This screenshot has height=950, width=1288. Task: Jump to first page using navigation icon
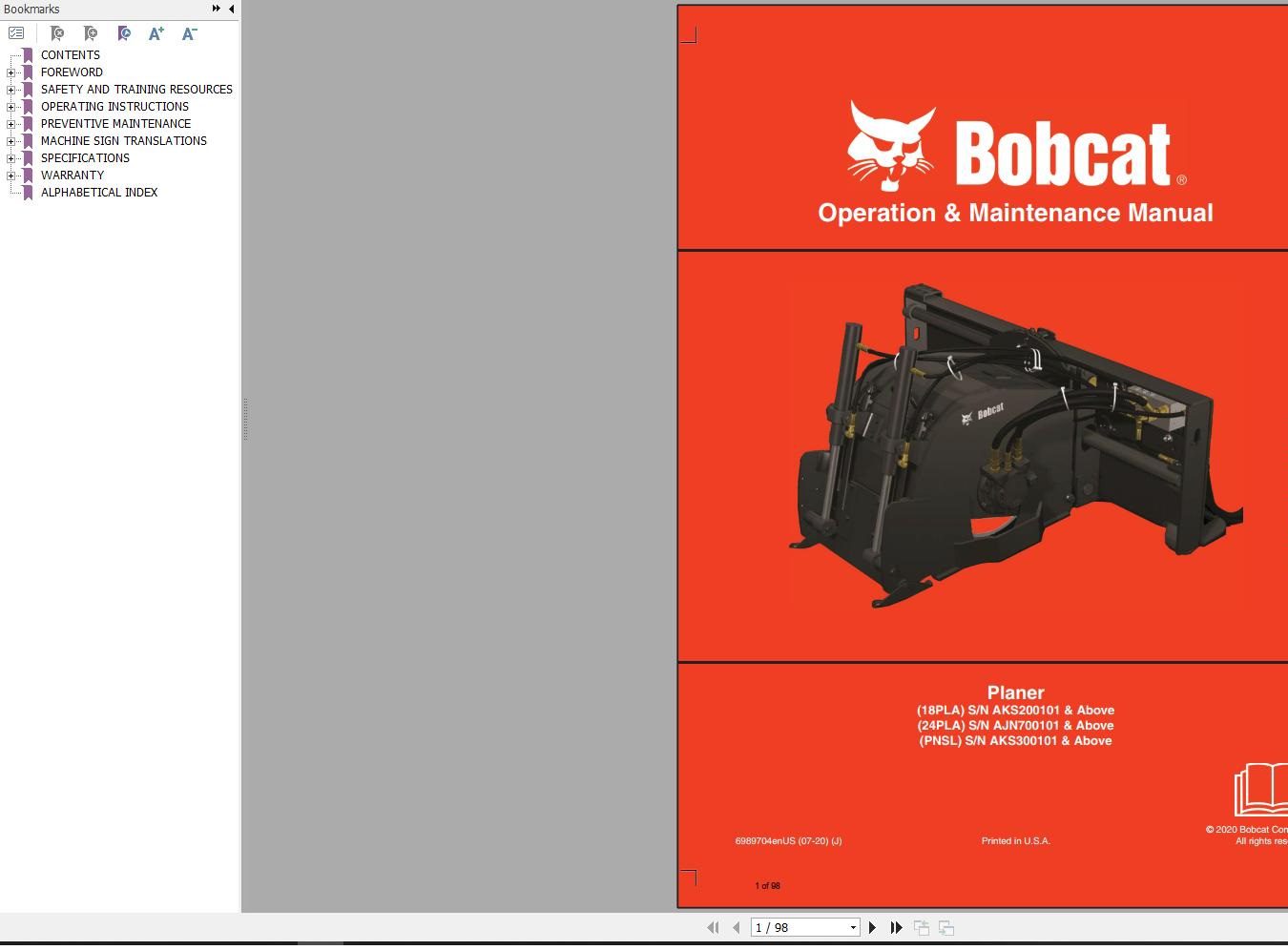pos(713,927)
